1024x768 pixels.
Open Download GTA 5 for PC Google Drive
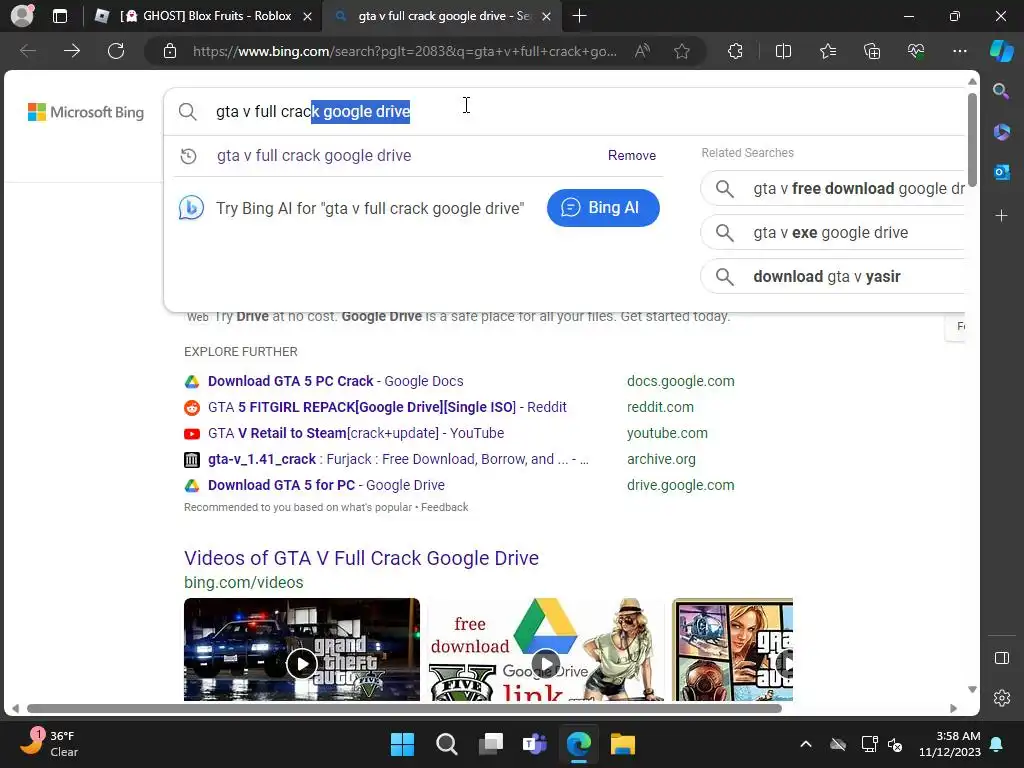pyautogui.click(x=326, y=485)
